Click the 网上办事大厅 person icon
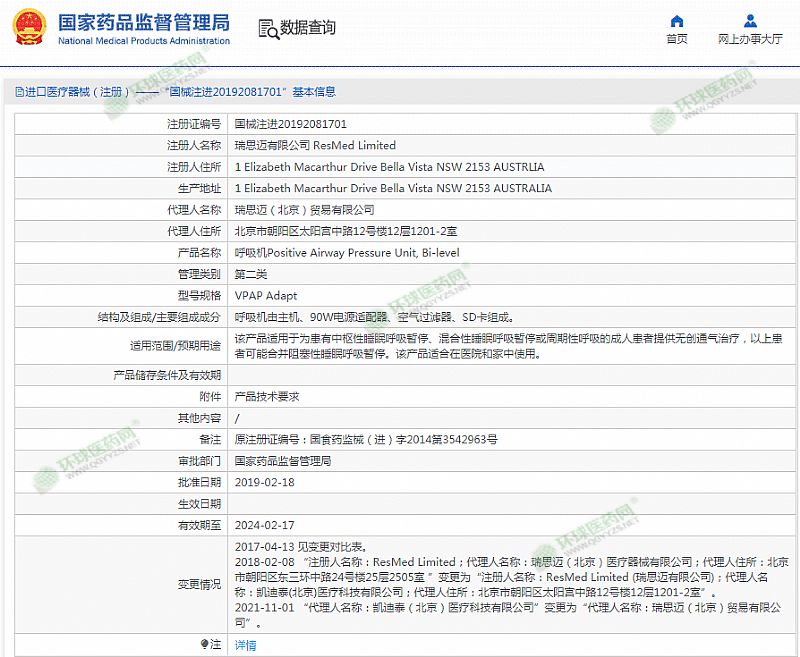 tap(750, 21)
